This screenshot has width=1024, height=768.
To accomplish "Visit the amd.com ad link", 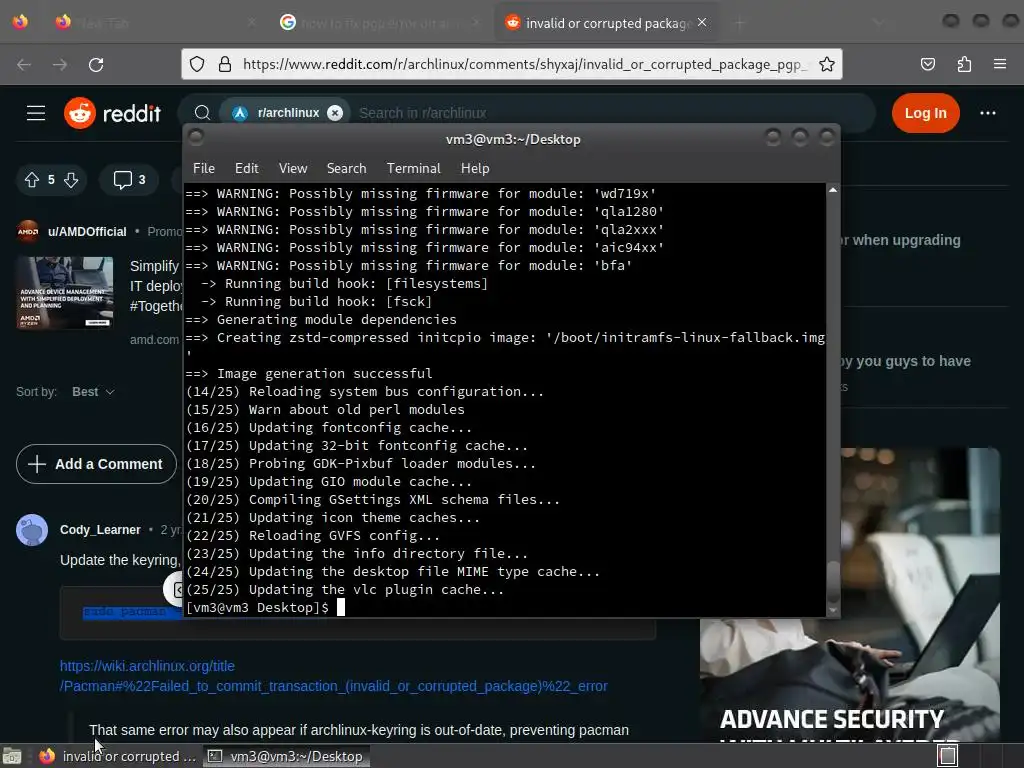I will click(154, 340).
